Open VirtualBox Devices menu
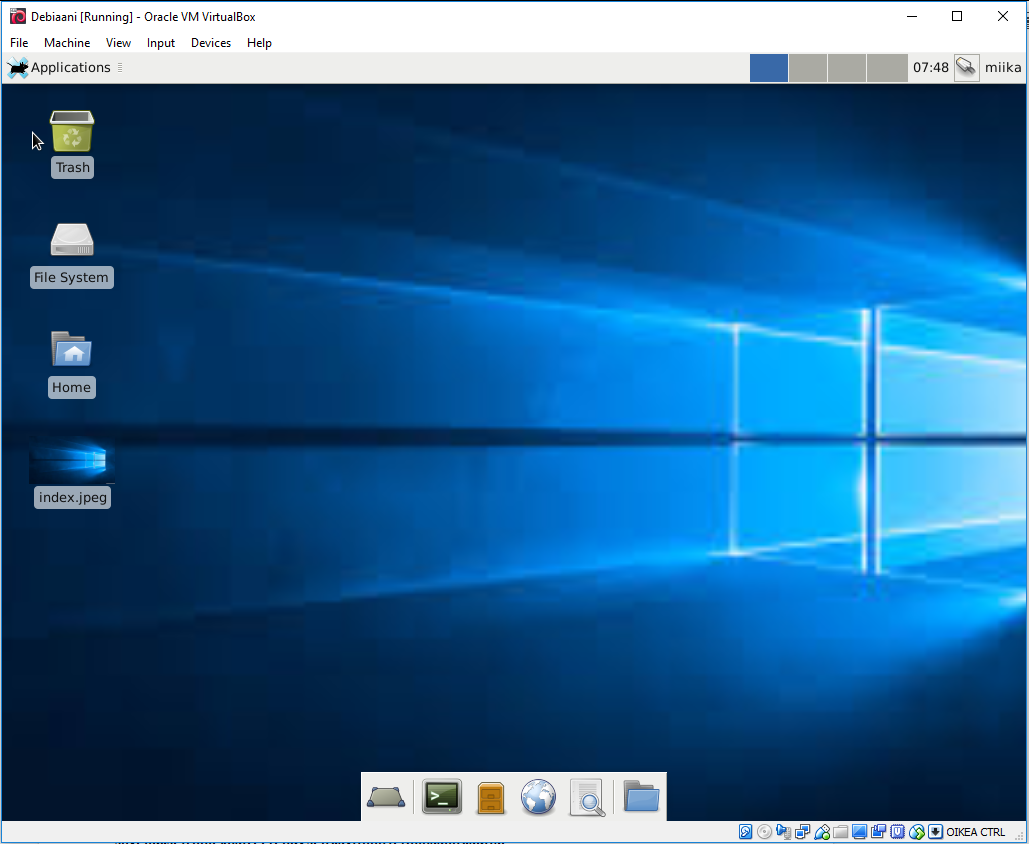The width and height of the screenshot is (1029, 844). pos(211,43)
